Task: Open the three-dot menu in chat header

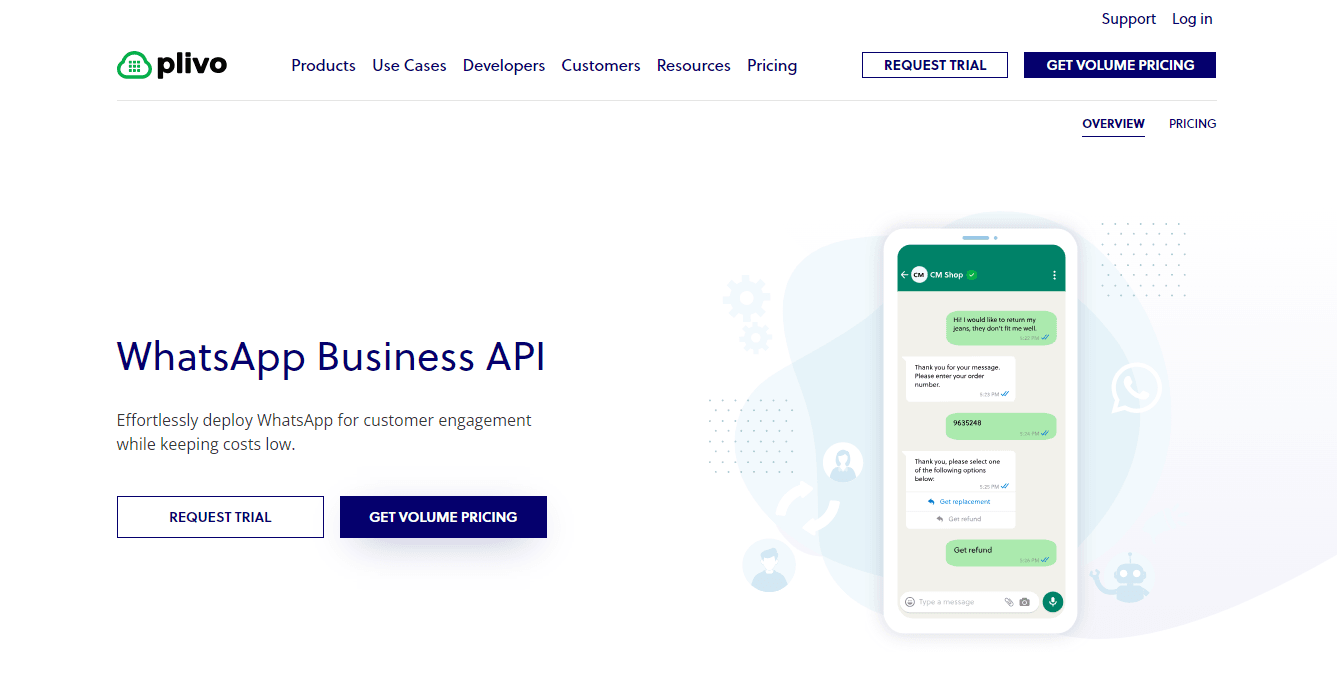Action: tap(1054, 275)
